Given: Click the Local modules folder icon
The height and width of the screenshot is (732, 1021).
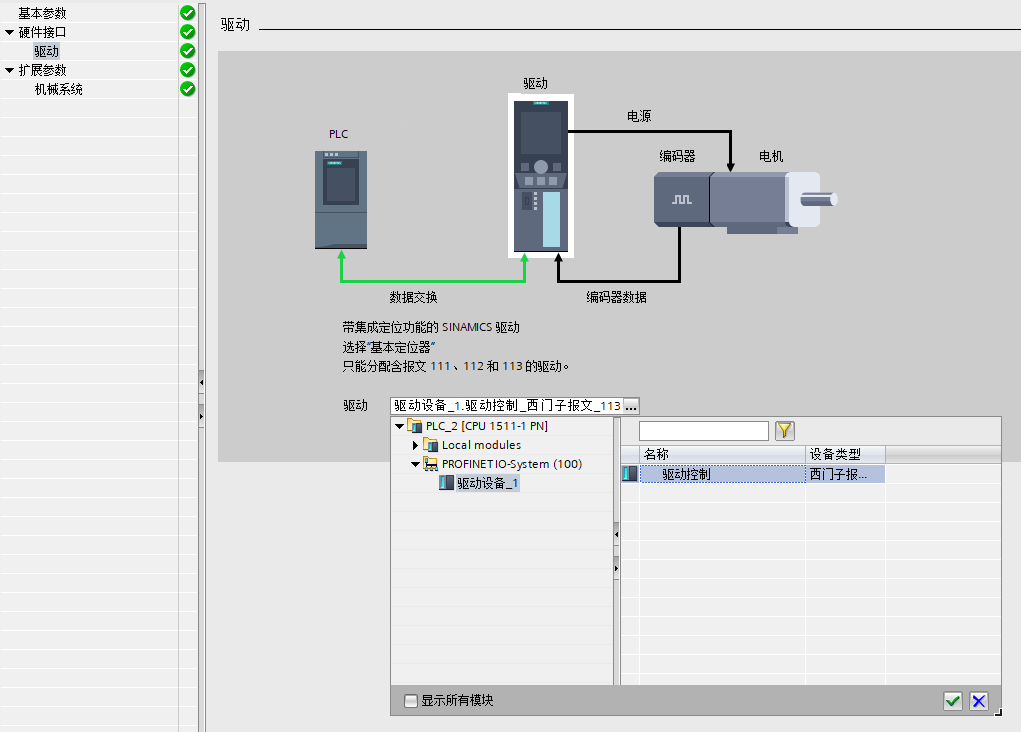Looking at the screenshot, I should tap(430, 445).
